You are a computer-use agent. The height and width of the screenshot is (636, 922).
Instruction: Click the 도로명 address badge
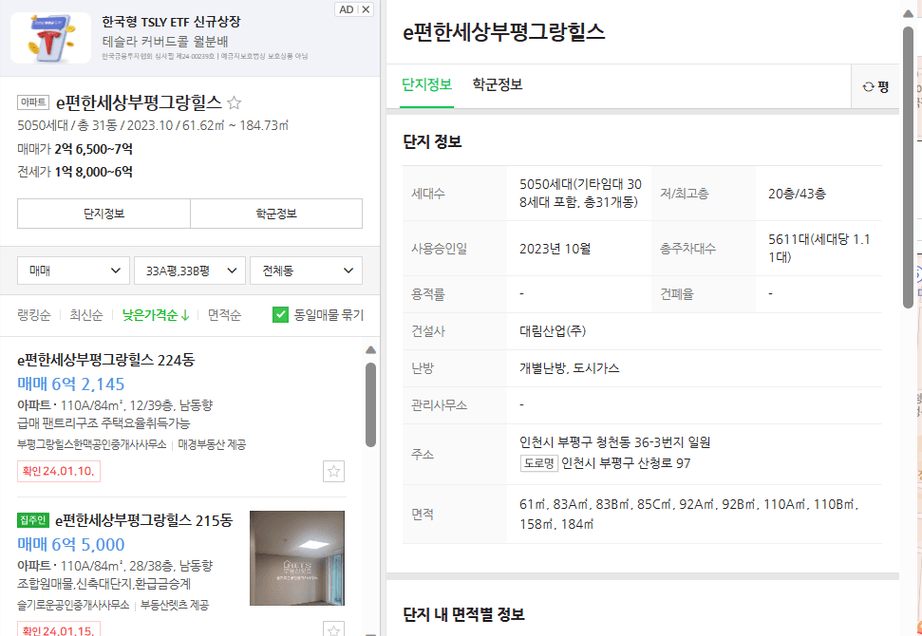point(539,463)
